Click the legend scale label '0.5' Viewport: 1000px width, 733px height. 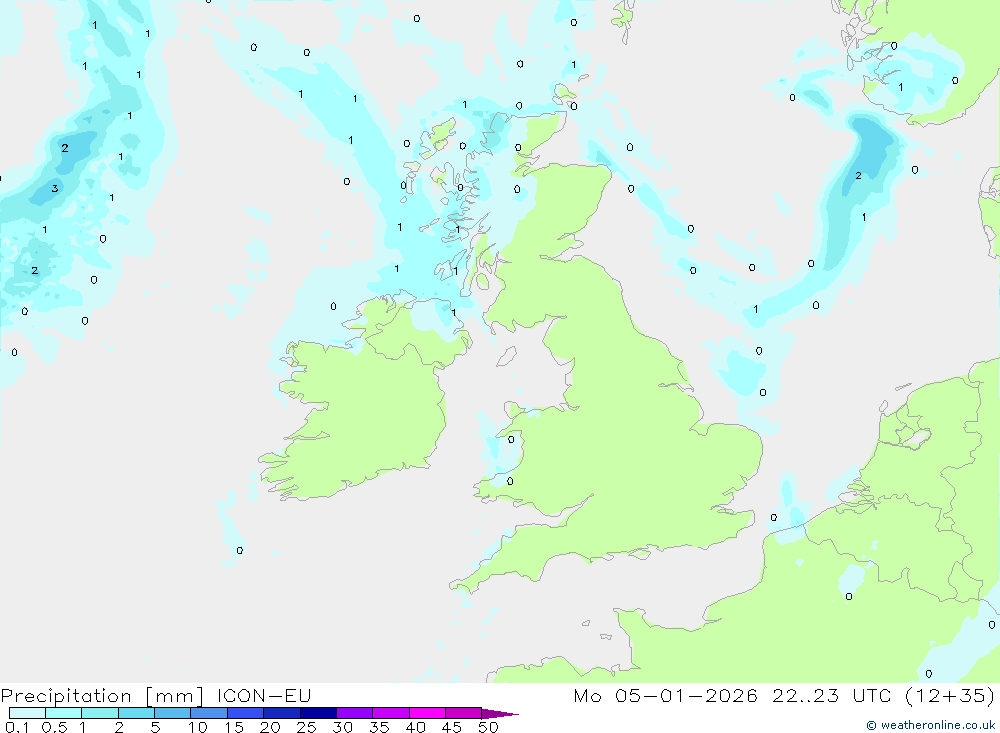[54, 727]
